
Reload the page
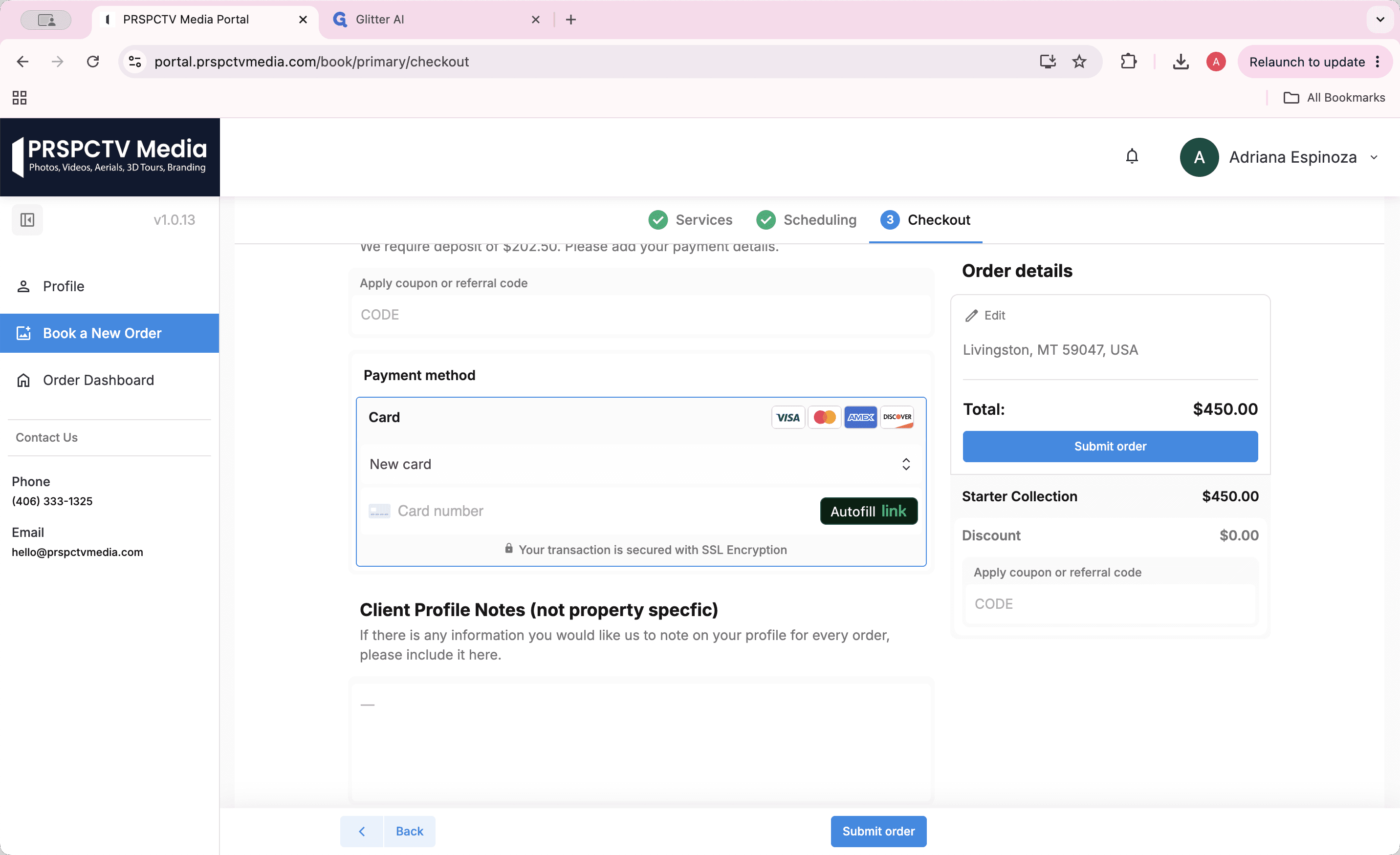92,61
